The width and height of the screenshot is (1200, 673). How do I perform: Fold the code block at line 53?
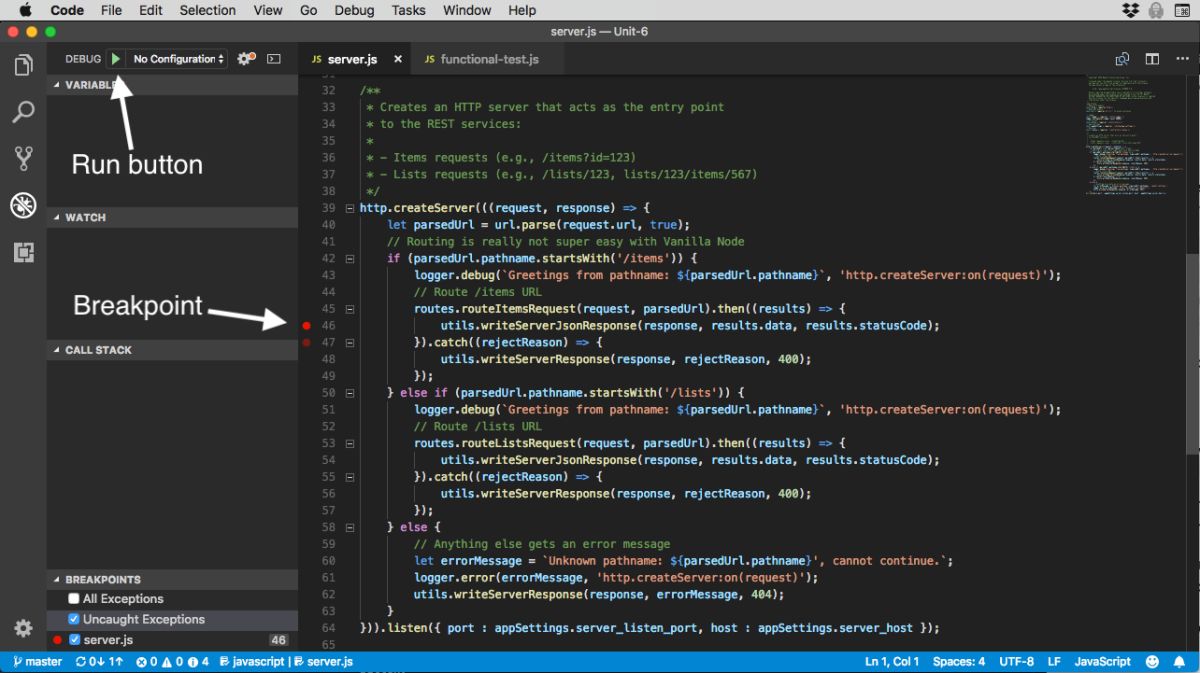(x=349, y=443)
